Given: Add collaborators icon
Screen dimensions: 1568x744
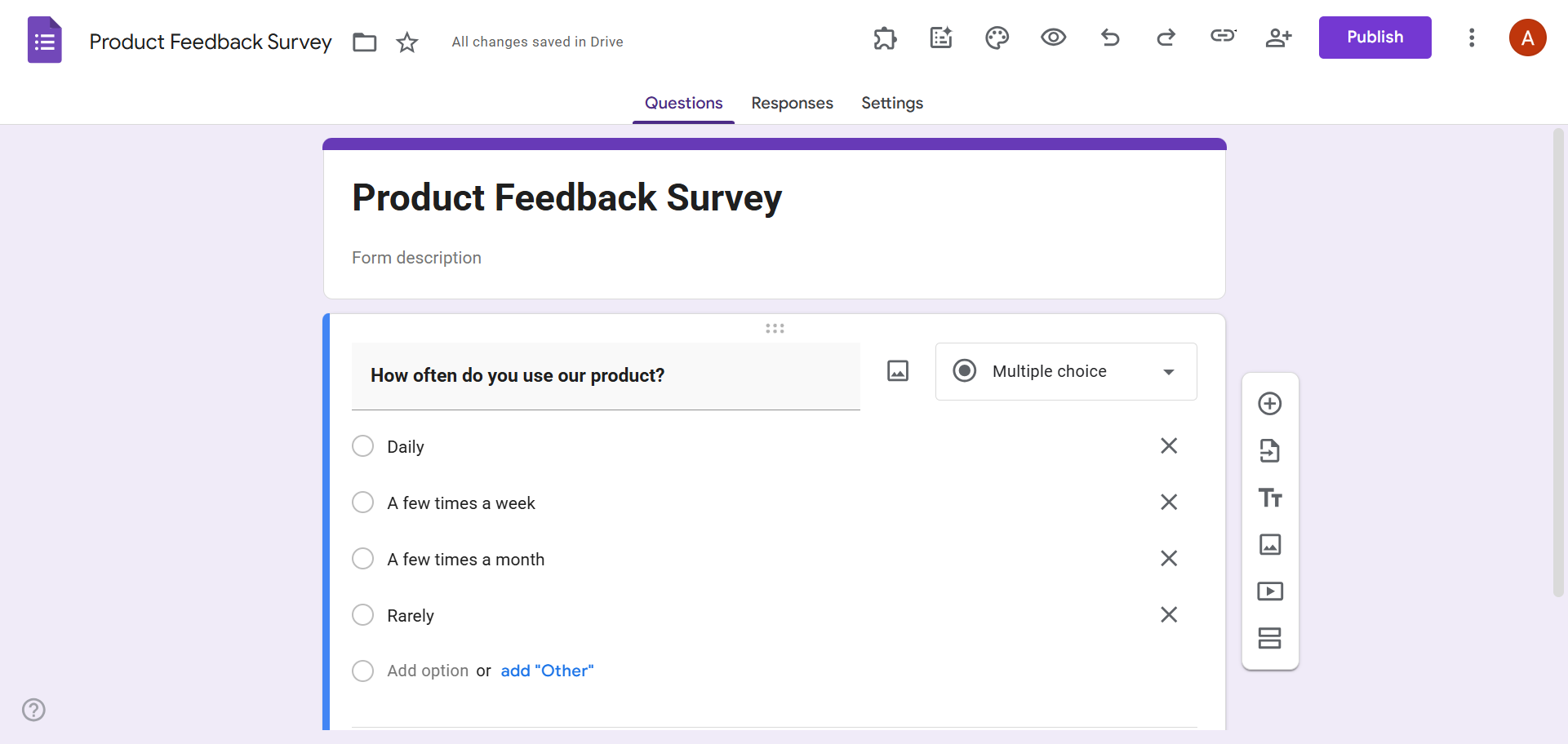Looking at the screenshot, I should (x=1278, y=38).
